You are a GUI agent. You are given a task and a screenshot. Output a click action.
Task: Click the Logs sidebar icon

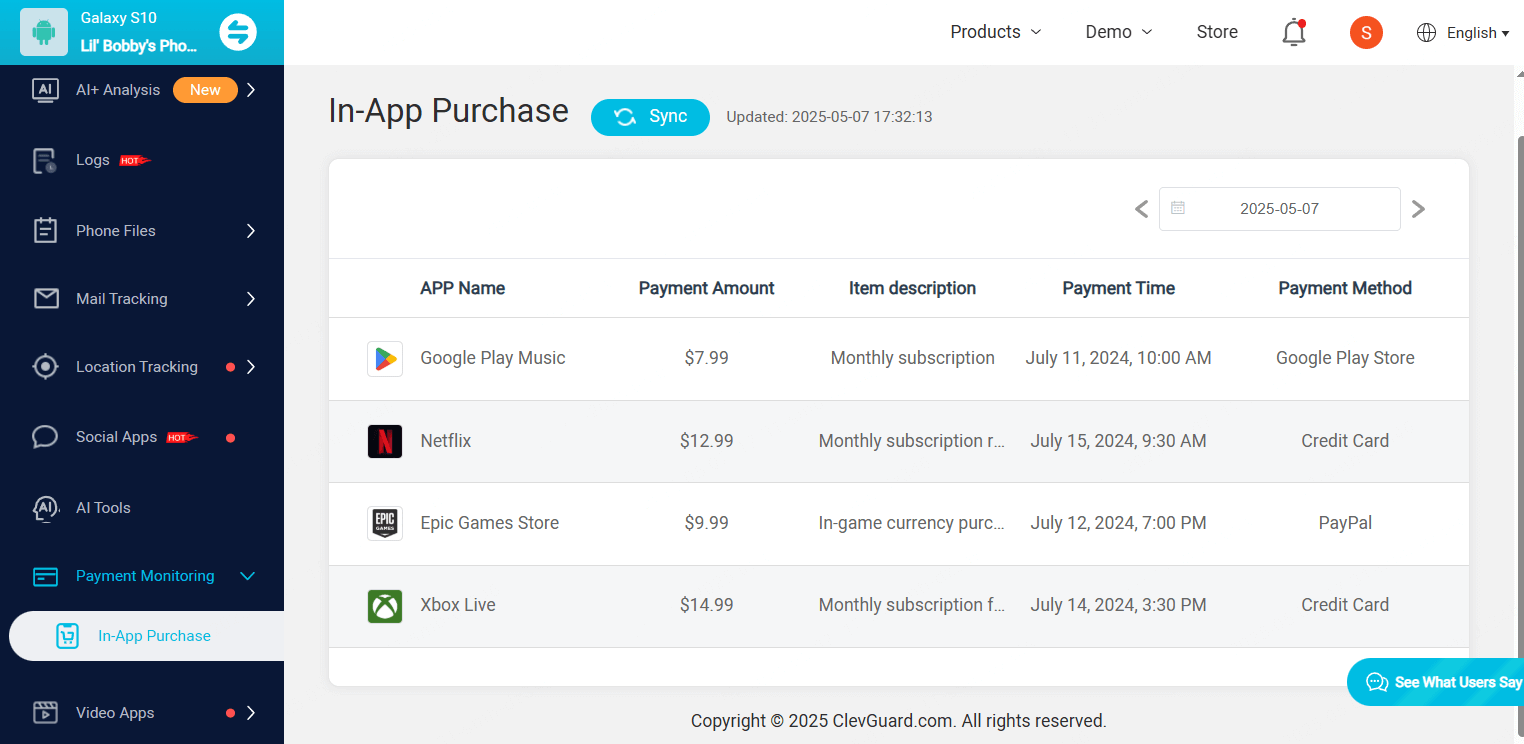pos(45,160)
